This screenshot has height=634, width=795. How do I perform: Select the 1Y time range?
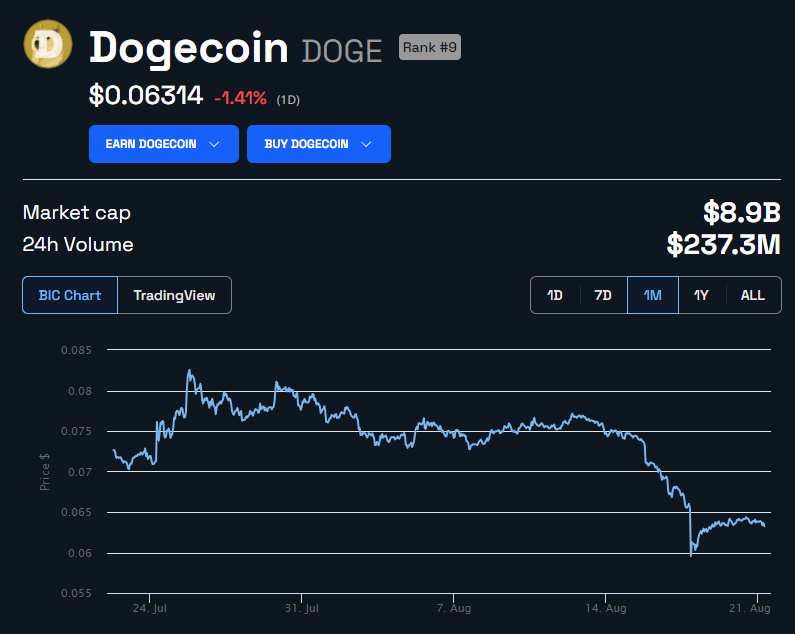click(x=701, y=295)
